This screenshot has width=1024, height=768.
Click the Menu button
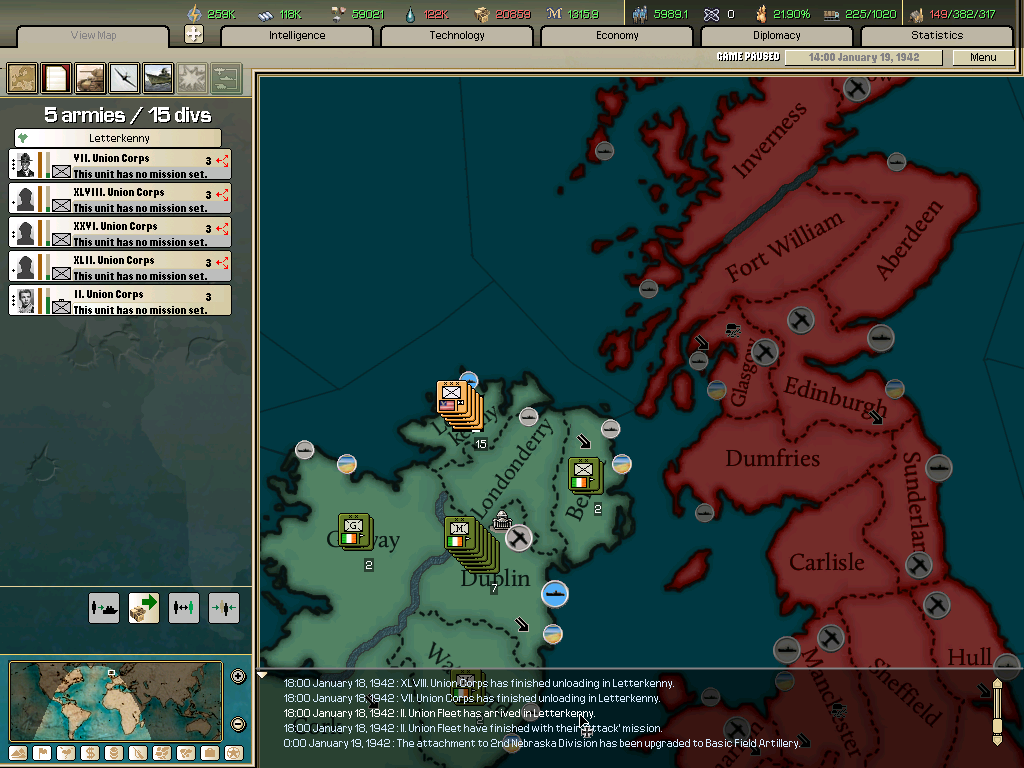tap(983, 57)
